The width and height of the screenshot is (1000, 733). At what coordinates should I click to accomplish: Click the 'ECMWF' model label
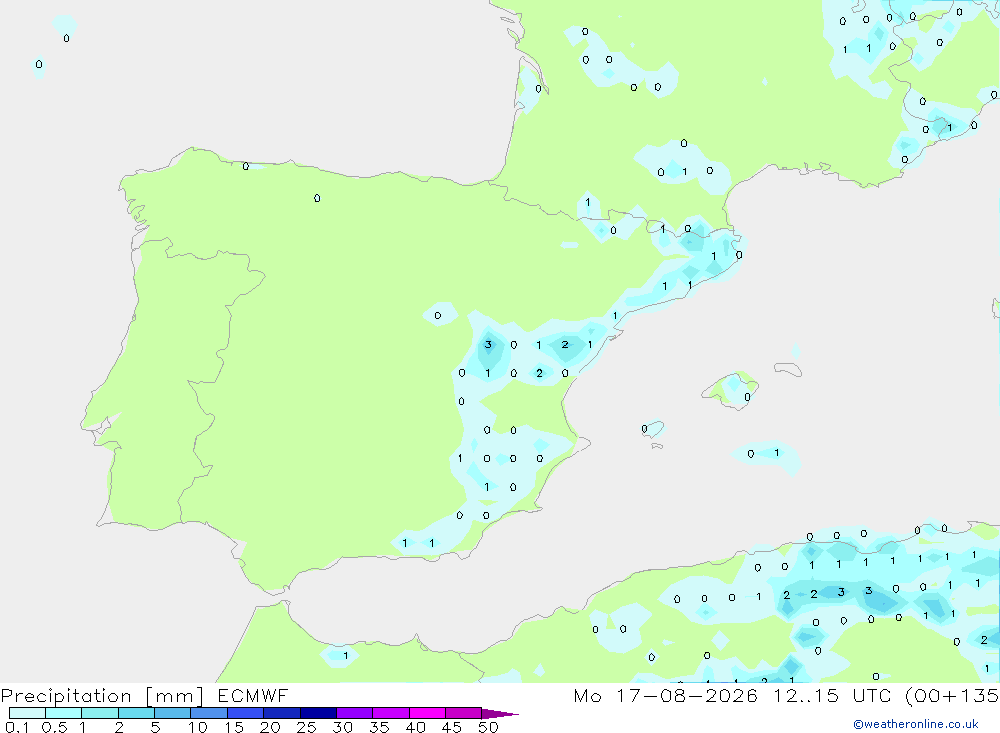coord(253,695)
